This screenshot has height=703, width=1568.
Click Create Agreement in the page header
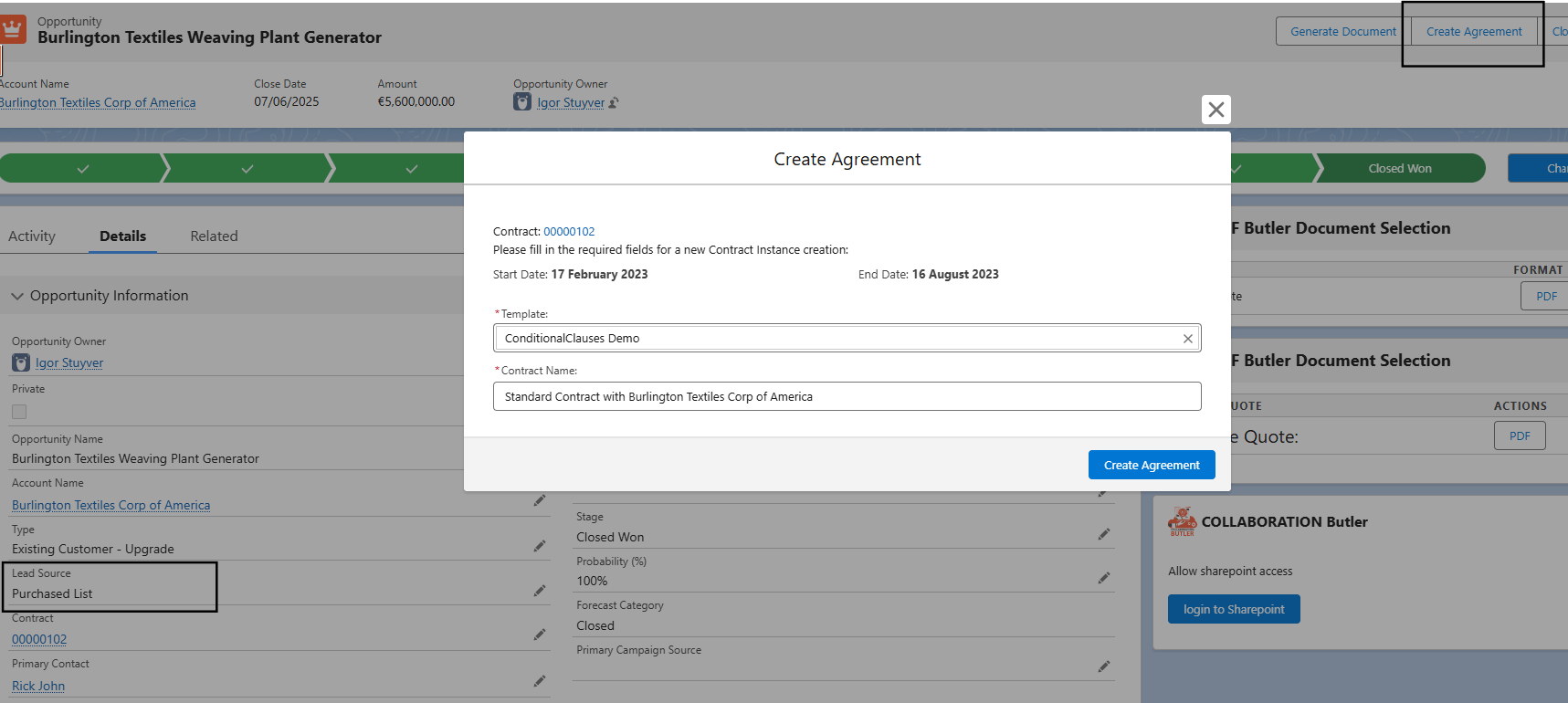[1474, 32]
